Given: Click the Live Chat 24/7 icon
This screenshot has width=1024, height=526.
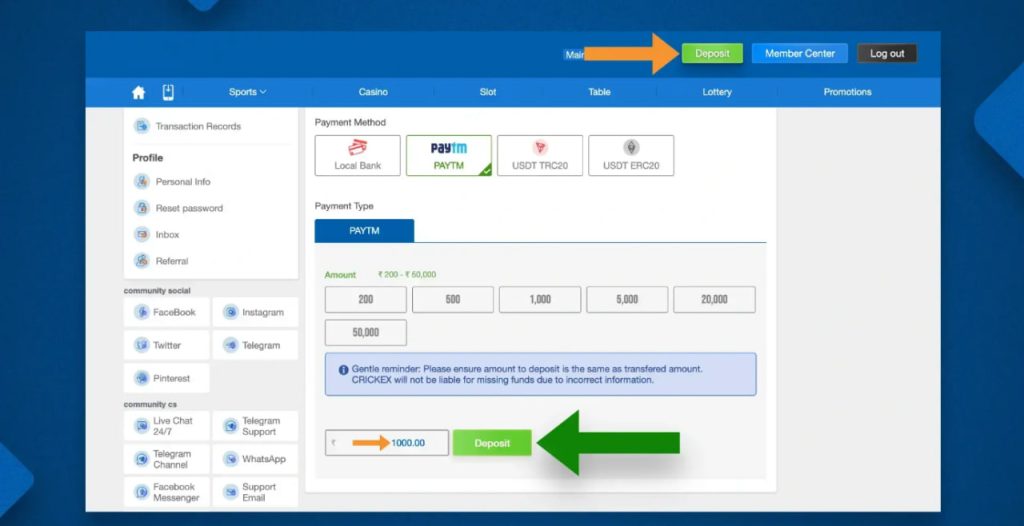Looking at the screenshot, I should tap(142, 426).
